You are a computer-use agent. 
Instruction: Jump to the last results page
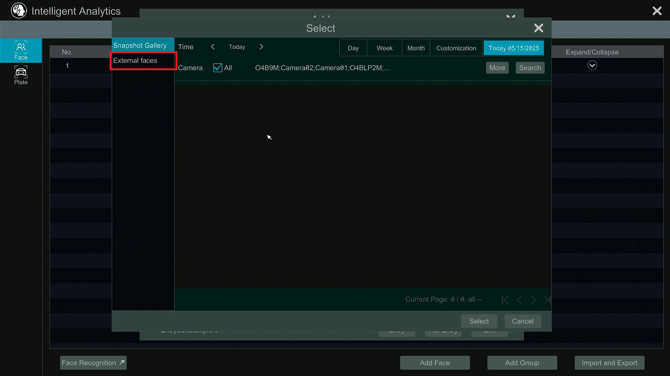pos(547,300)
